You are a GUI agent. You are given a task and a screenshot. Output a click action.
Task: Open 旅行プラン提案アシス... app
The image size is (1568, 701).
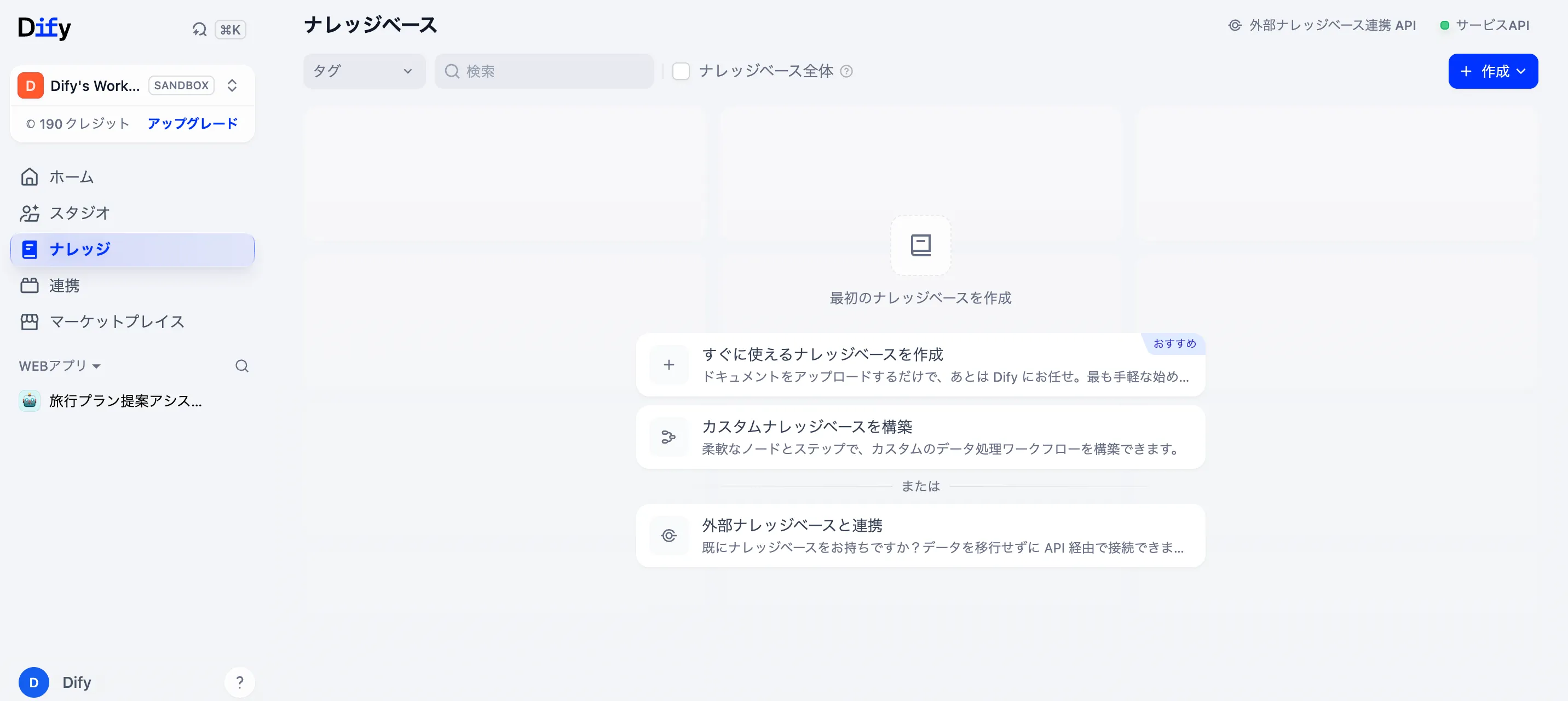coord(132,401)
